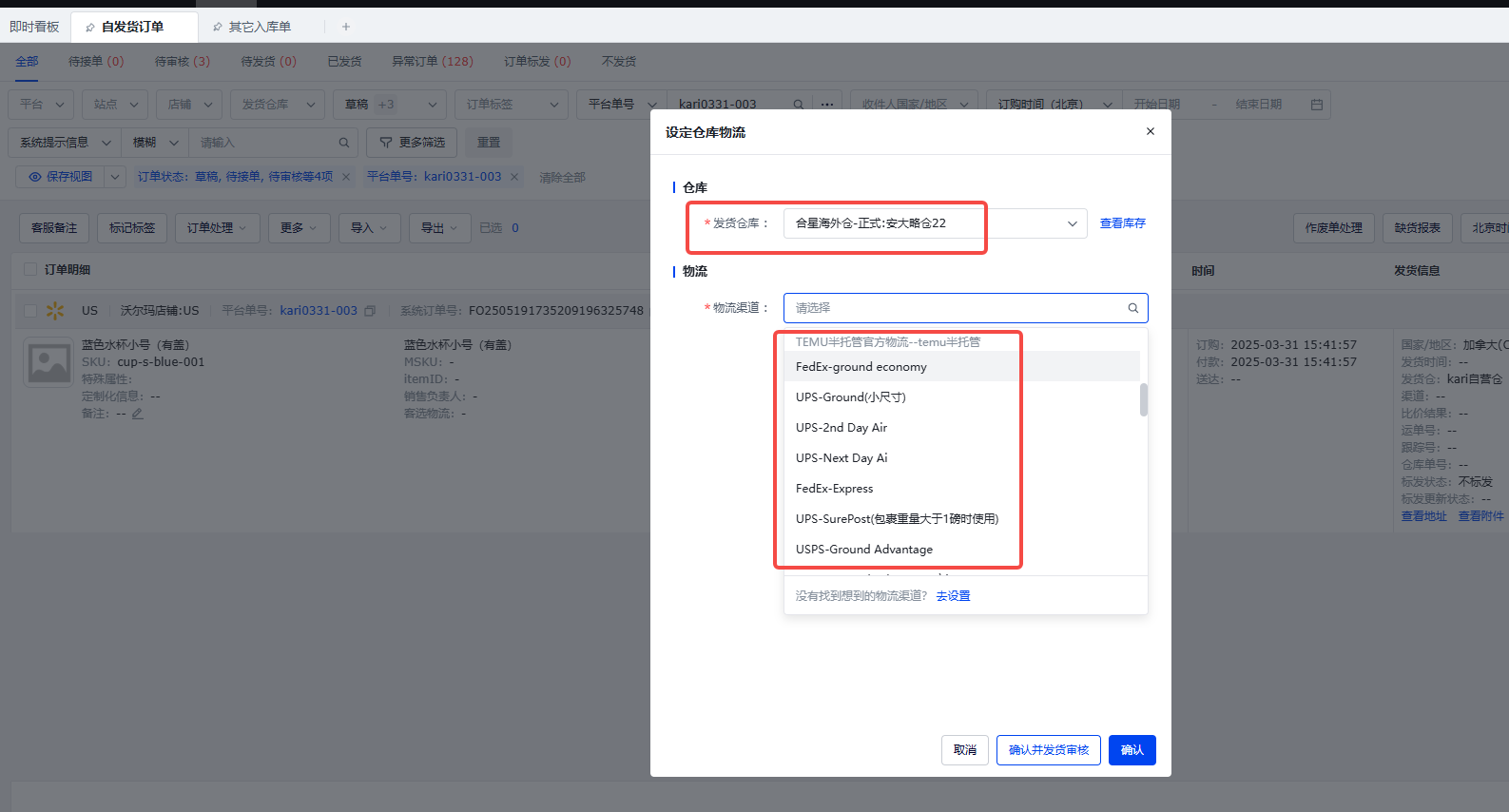
Task: Click calendar icon in date range field
Action: coord(1317,105)
